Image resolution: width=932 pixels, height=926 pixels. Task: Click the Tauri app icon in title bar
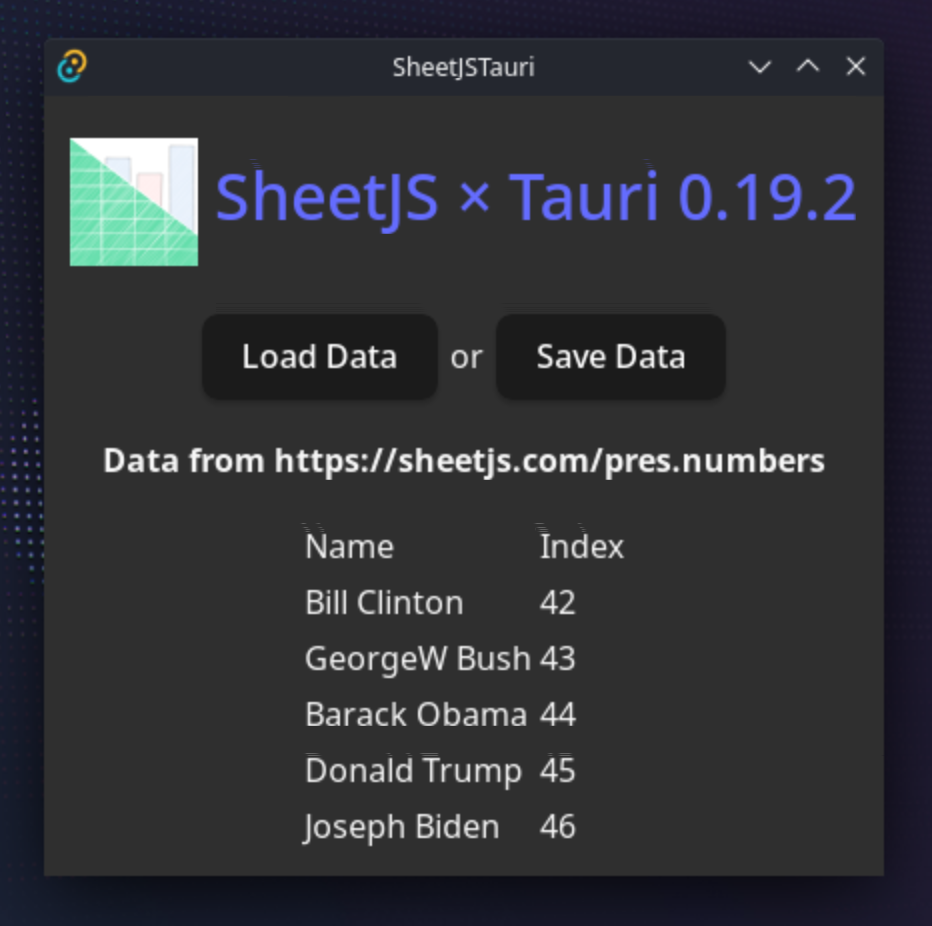click(x=72, y=67)
